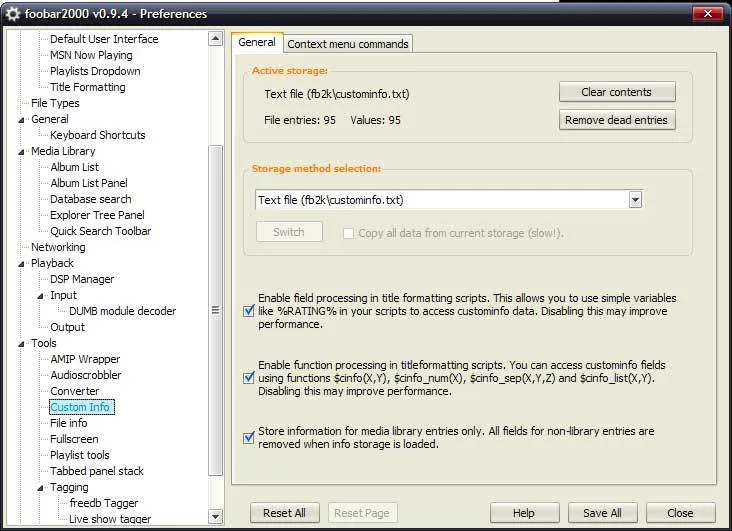The height and width of the screenshot is (531, 732).
Task: Select Output tree item
Action: point(68,327)
